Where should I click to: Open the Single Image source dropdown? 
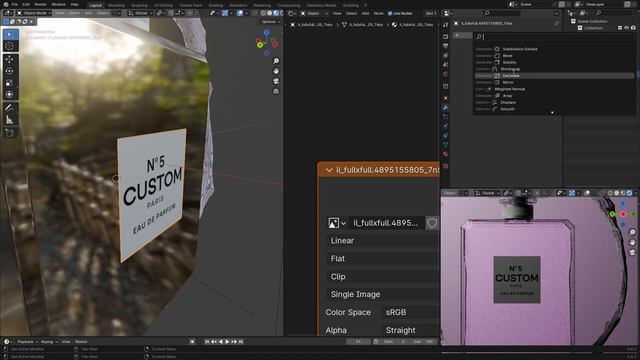coord(383,294)
